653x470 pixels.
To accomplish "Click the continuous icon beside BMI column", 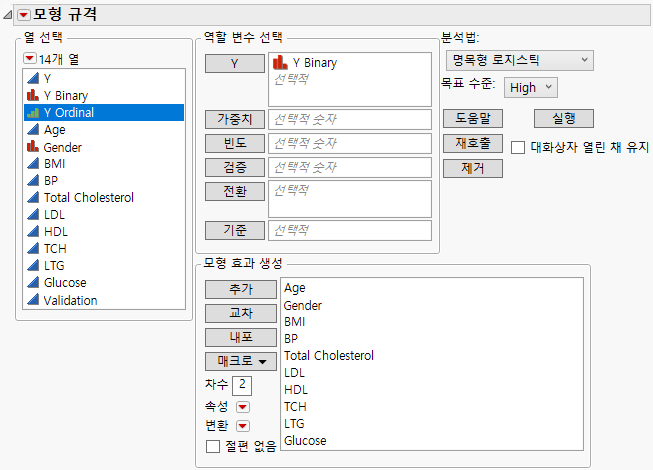I will tap(33, 164).
